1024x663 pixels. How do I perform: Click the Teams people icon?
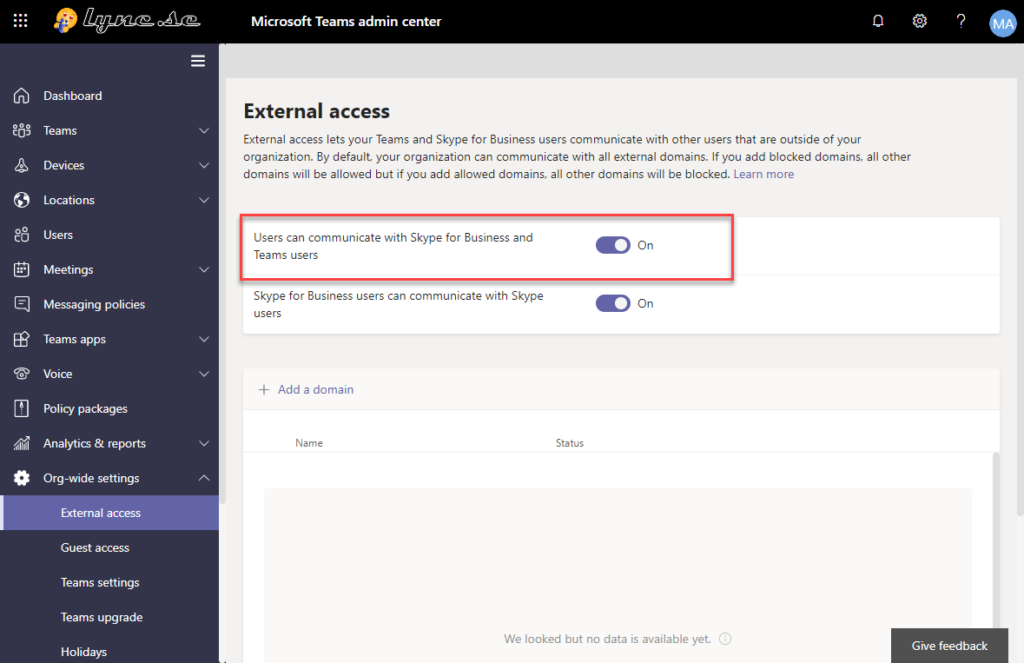pos(22,130)
